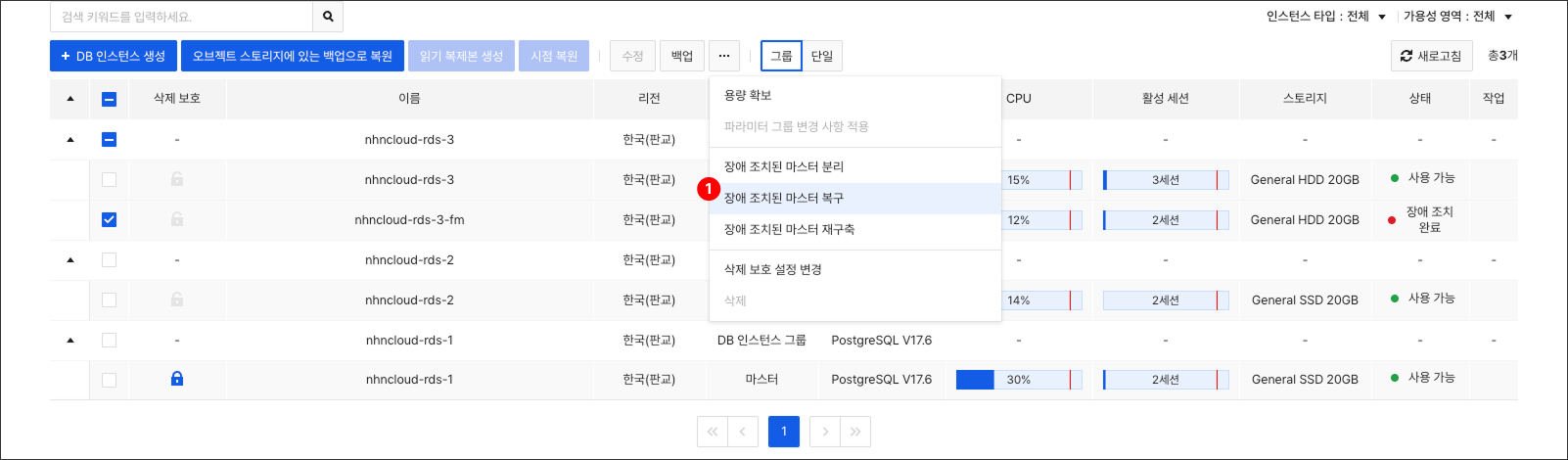The height and width of the screenshot is (460, 1568).
Task: Toggle the select-all checkbox in table header
Action: coord(109,99)
